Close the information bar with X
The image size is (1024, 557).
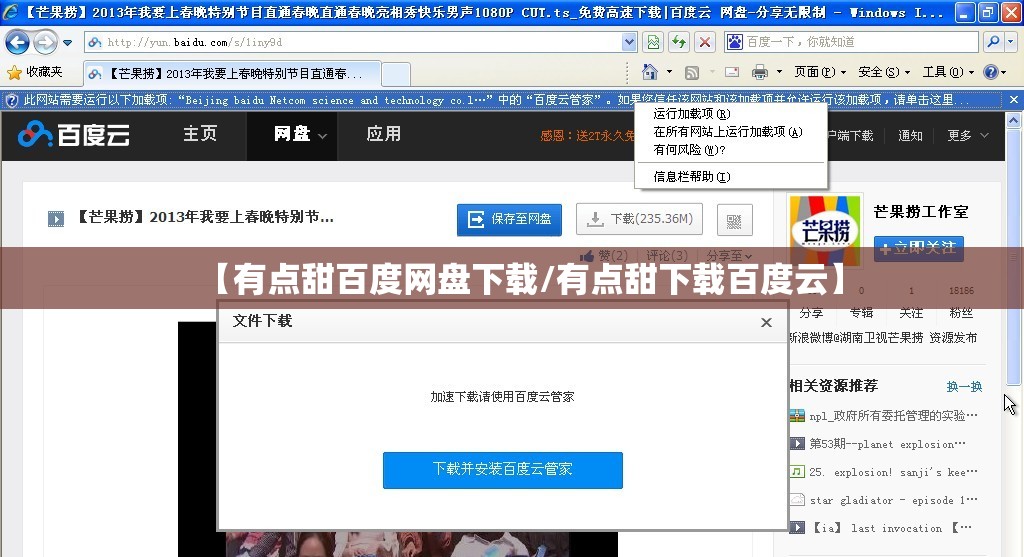(1013, 100)
